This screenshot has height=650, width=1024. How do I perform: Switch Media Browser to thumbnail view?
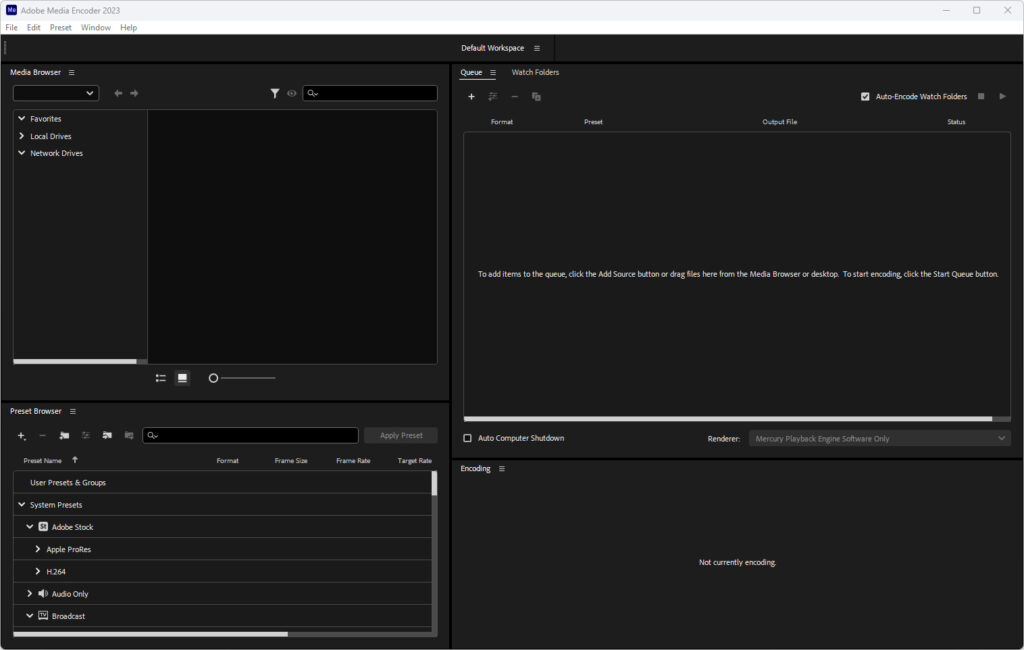pos(182,378)
